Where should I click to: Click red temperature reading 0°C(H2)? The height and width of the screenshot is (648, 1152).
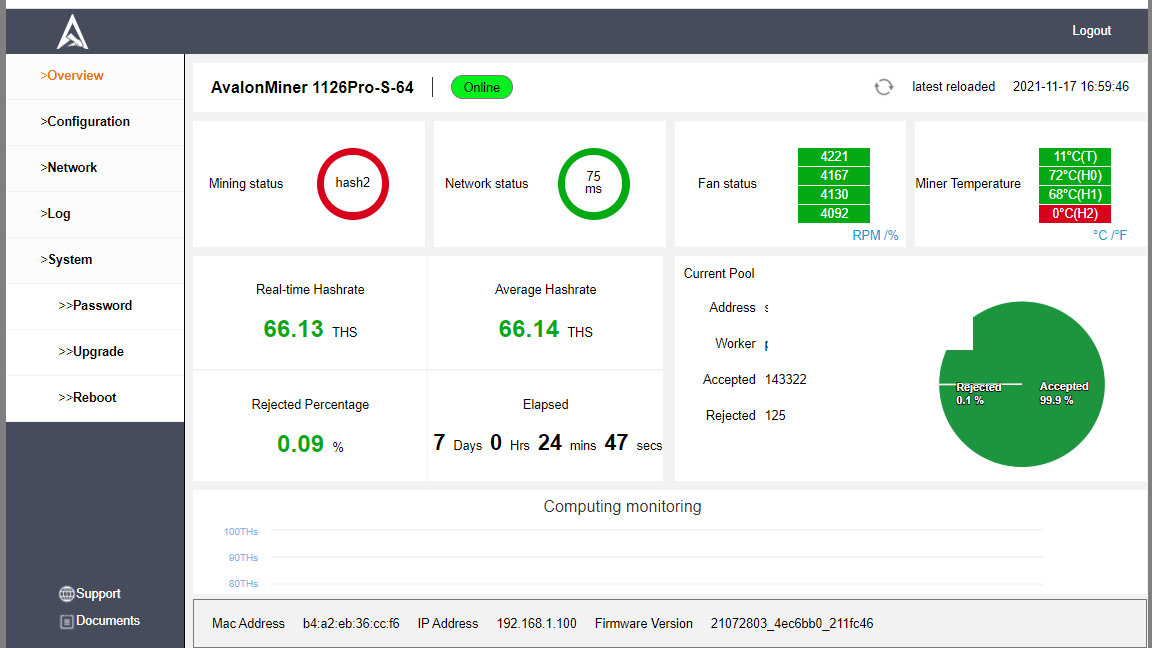1075,214
